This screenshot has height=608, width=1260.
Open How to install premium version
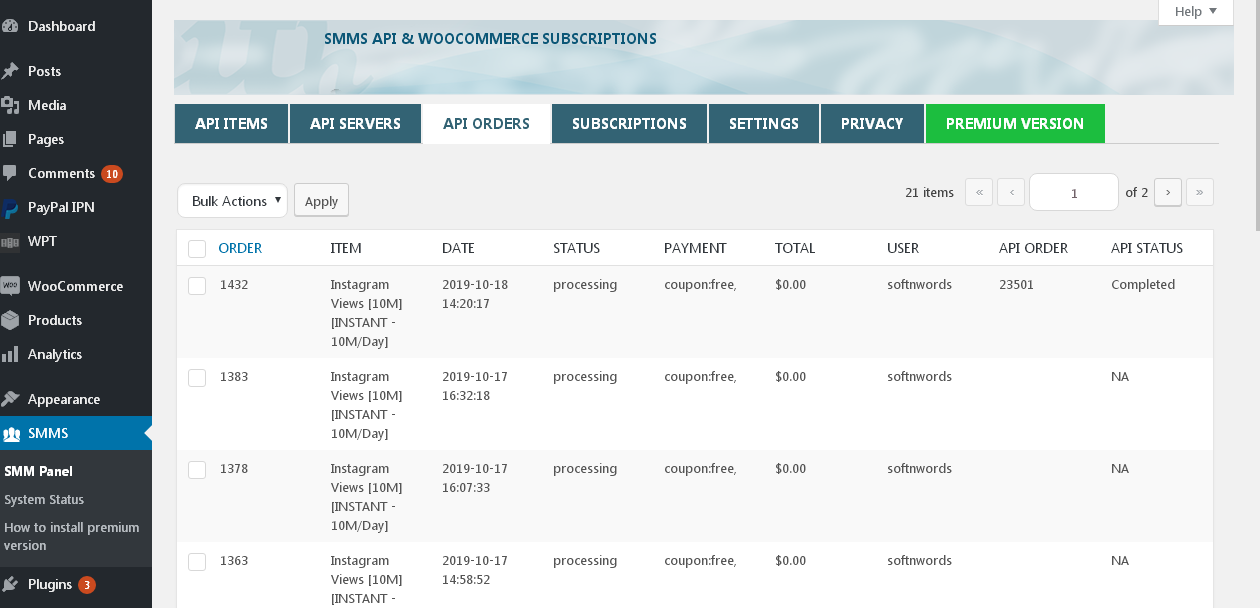[72, 536]
